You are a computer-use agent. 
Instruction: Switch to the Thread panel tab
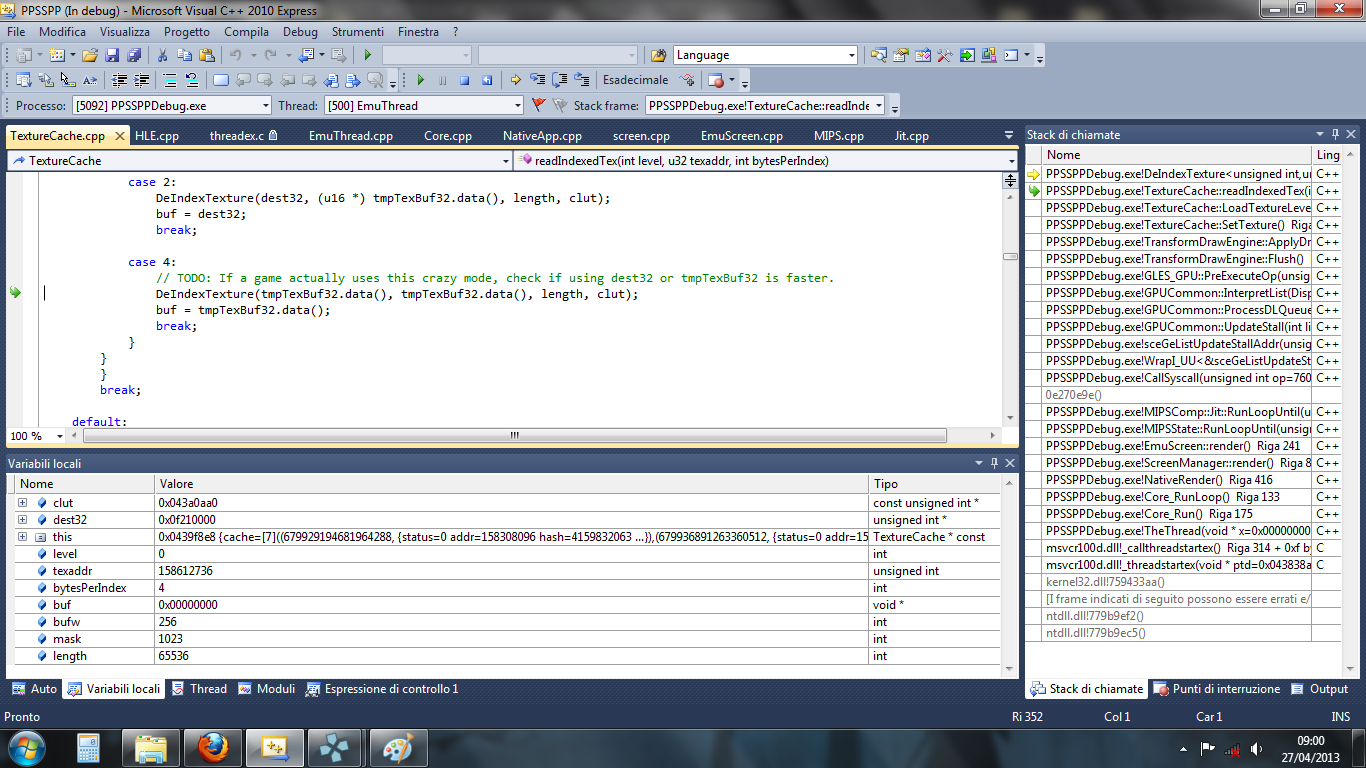[x=199, y=689]
